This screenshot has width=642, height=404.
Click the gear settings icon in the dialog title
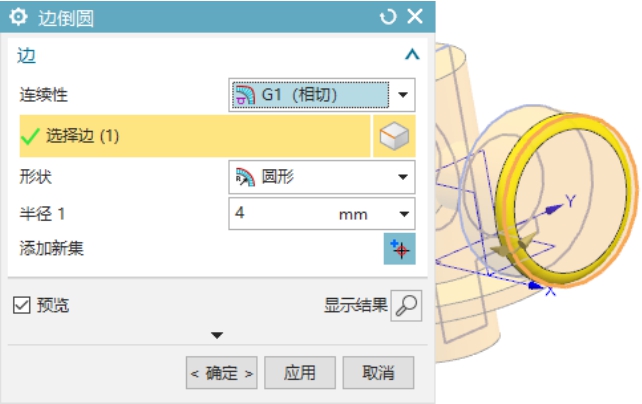pyautogui.click(x=18, y=17)
